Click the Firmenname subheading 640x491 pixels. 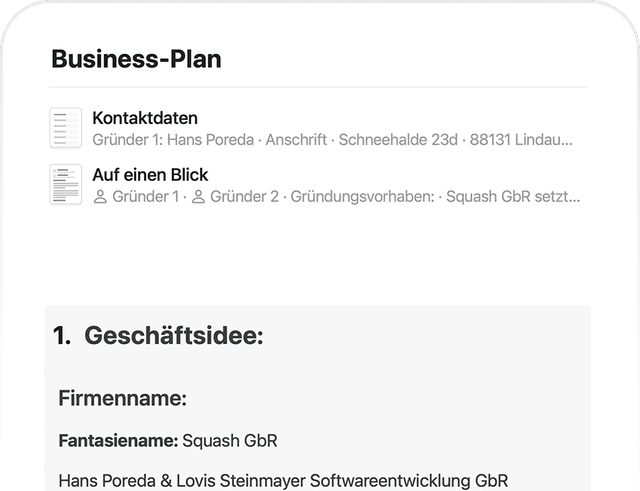123,399
